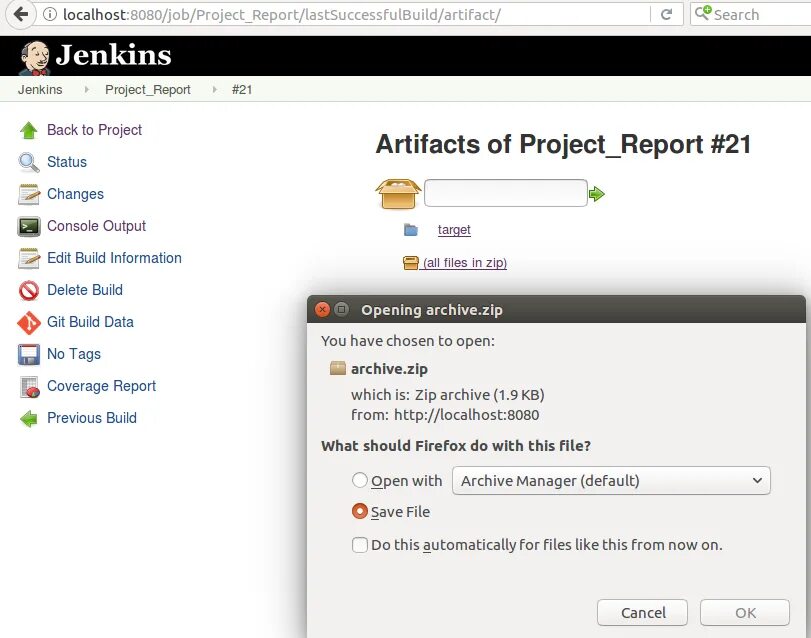
Task: Click the green up arrow Back to Project icon
Action: [x=28, y=130]
